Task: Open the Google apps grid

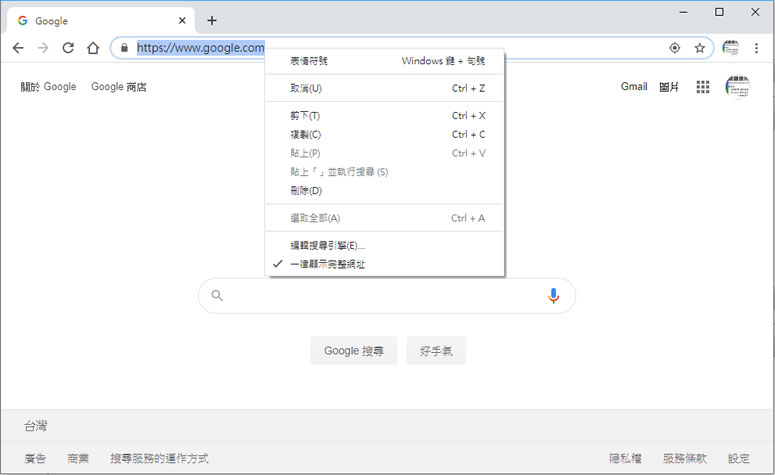Action: pyautogui.click(x=703, y=87)
